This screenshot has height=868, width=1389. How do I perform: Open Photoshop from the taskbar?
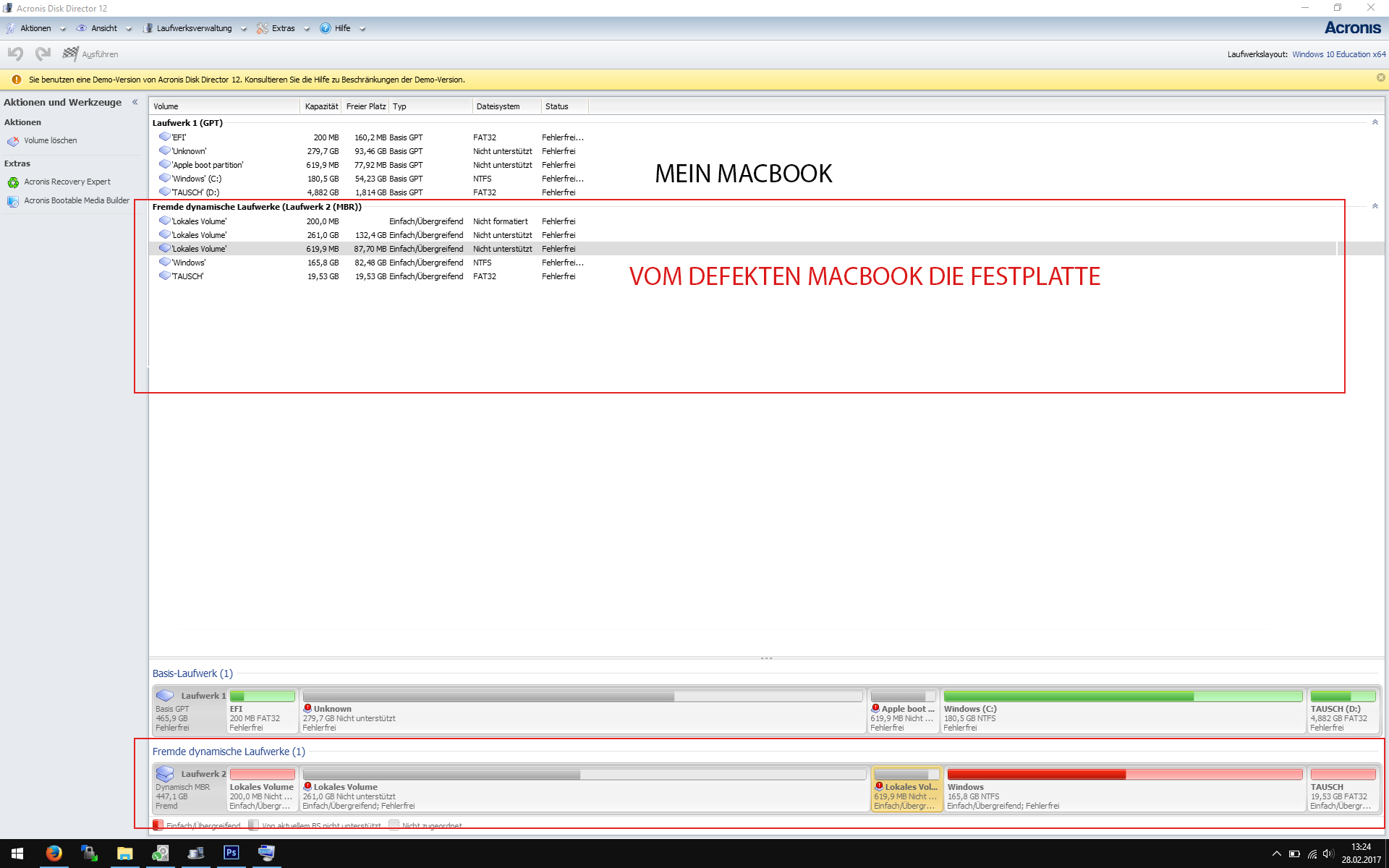231,853
